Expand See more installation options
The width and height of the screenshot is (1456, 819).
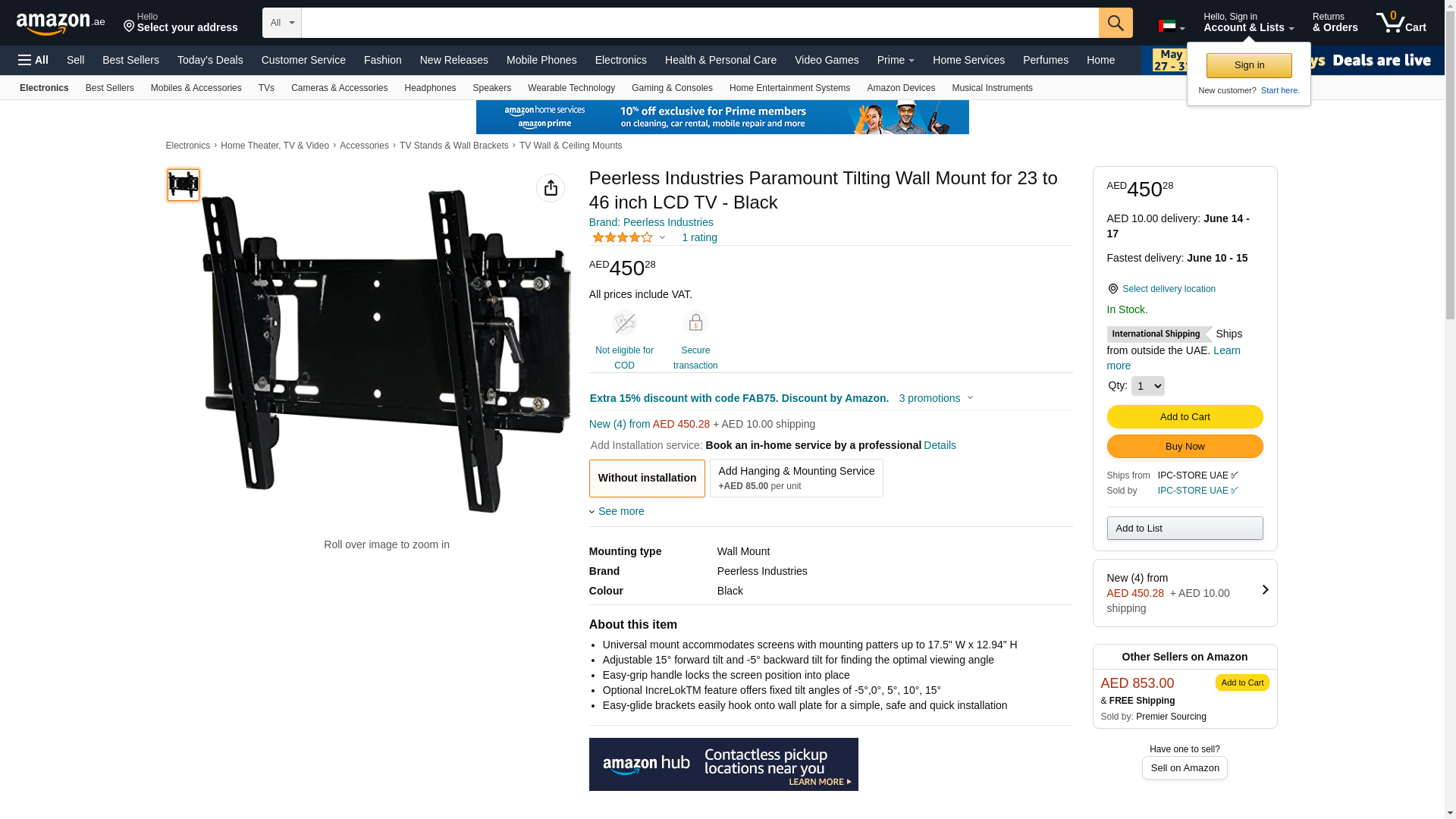[x=617, y=511]
